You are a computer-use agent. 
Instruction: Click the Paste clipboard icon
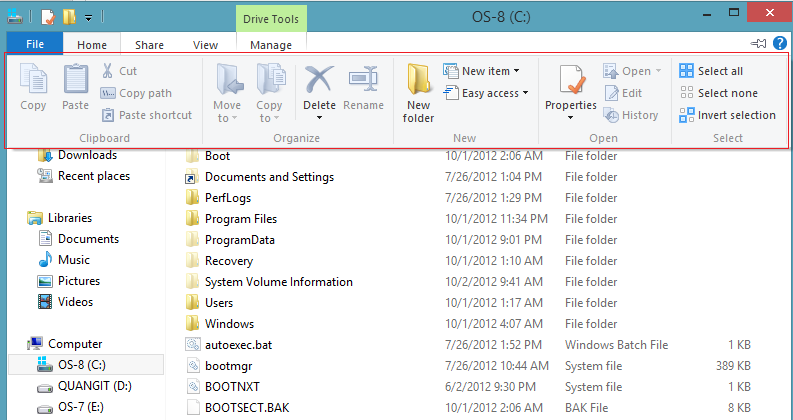pyautogui.click(x=75, y=80)
